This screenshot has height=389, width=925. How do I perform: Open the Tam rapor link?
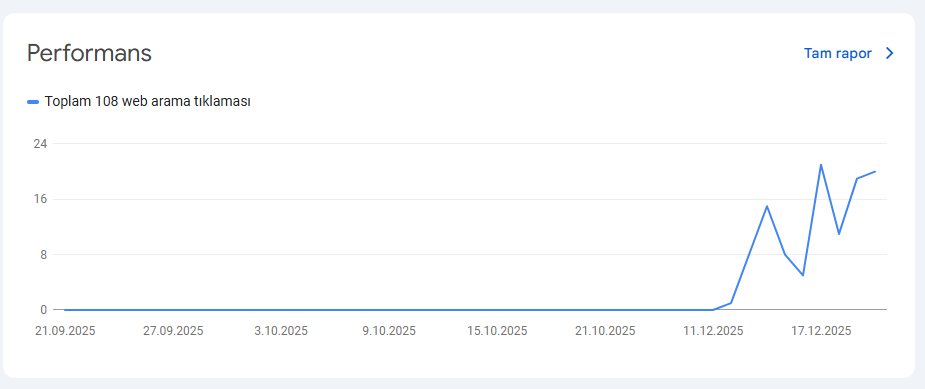838,54
